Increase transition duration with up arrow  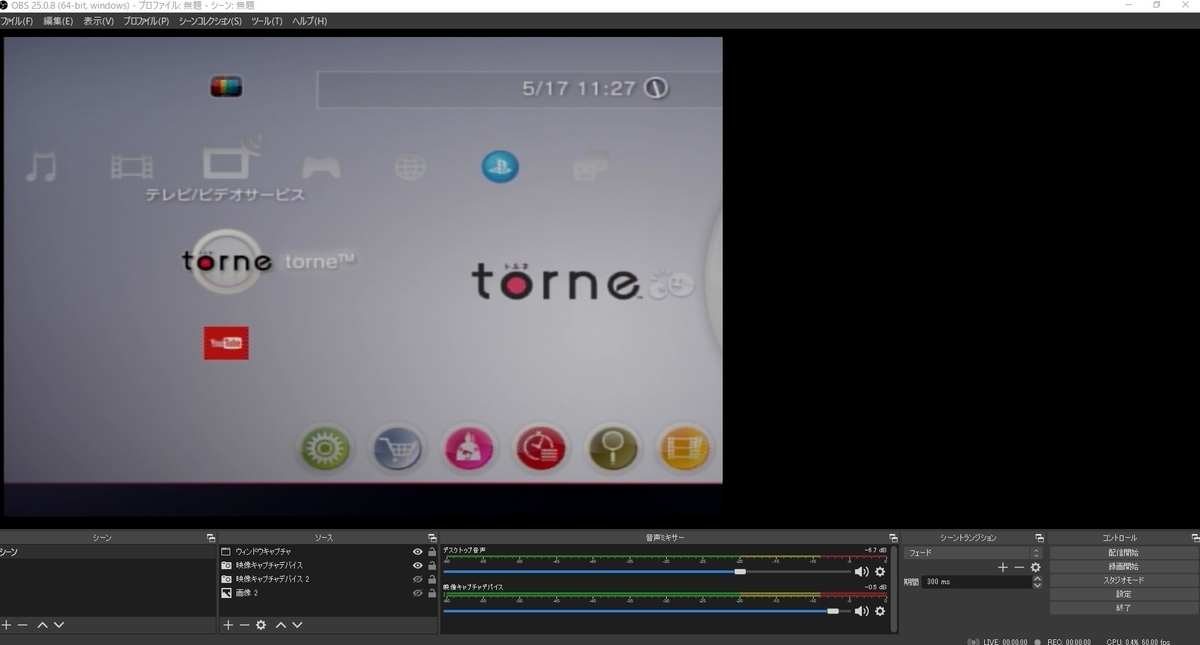(1037, 578)
